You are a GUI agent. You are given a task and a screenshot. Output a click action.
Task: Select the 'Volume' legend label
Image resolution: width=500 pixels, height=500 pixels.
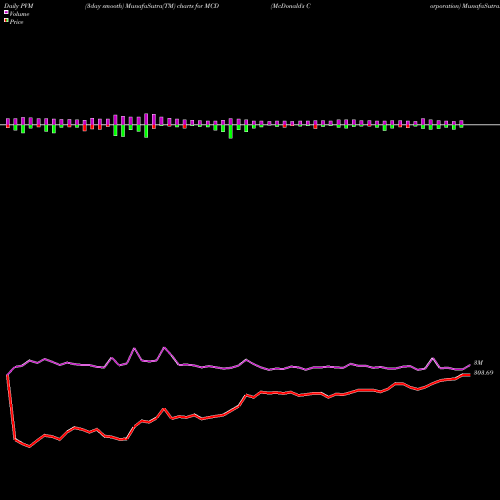pos(19,14)
